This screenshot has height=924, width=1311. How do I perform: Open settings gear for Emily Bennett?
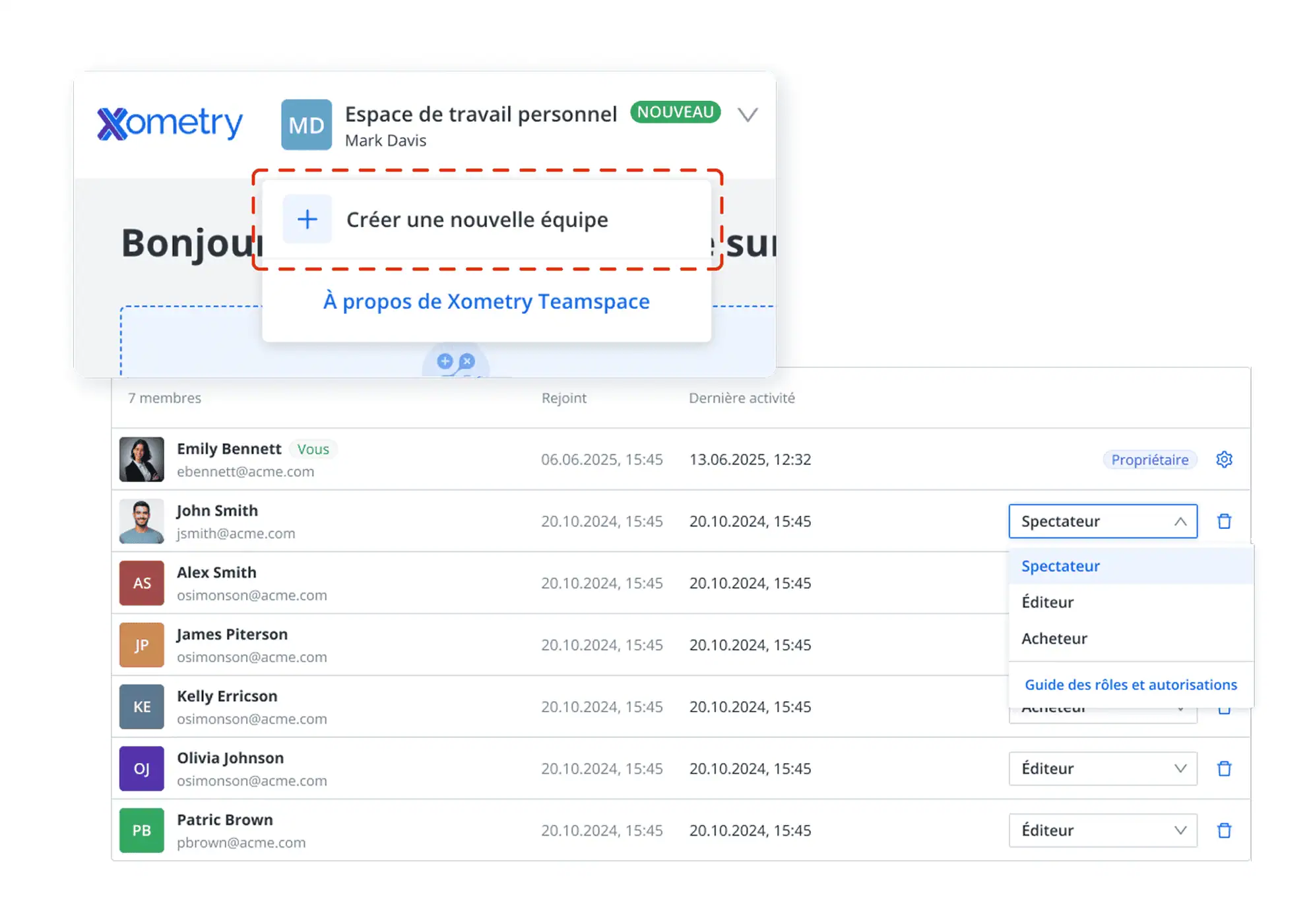point(1224,459)
